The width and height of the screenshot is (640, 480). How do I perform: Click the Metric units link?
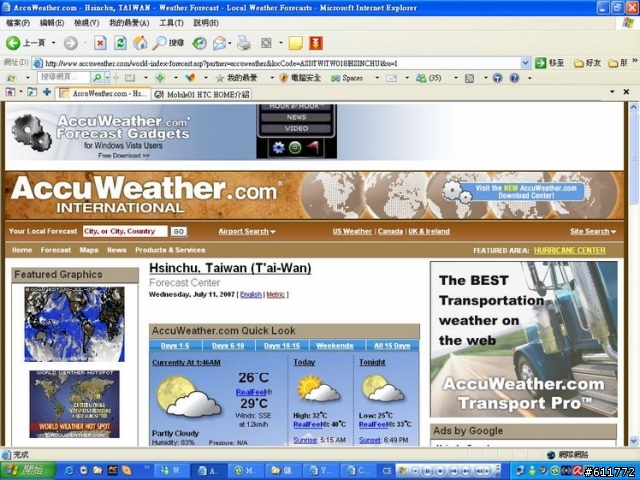276,295
